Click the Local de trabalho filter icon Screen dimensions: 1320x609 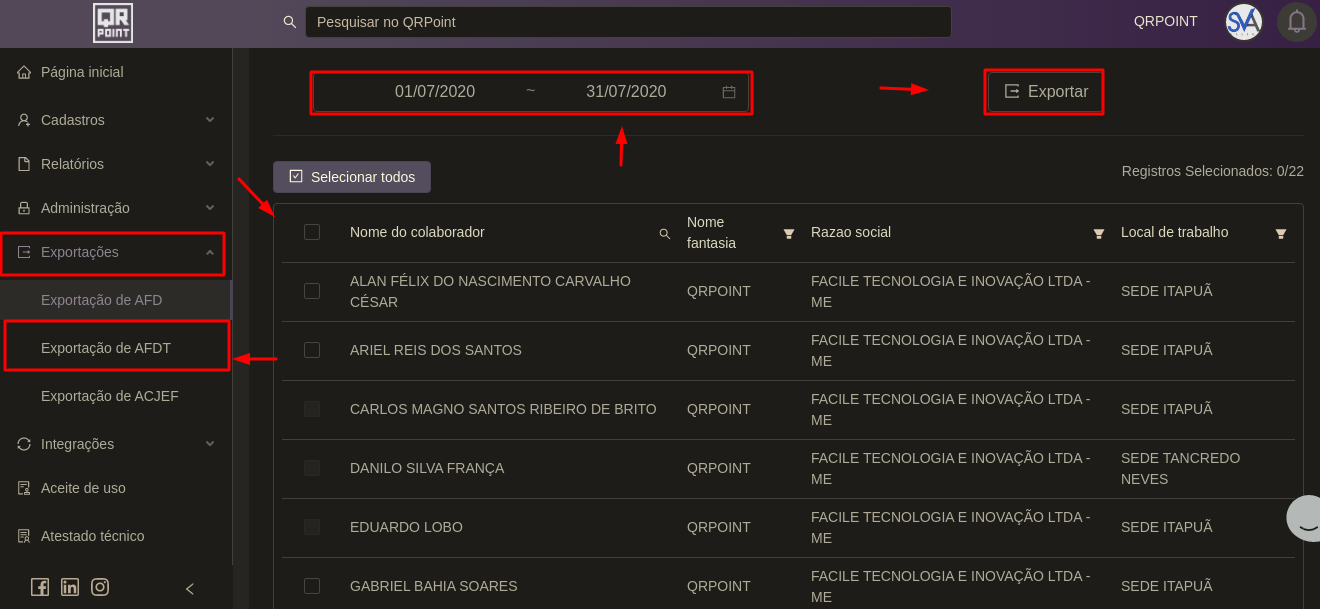pyautogui.click(x=1281, y=234)
